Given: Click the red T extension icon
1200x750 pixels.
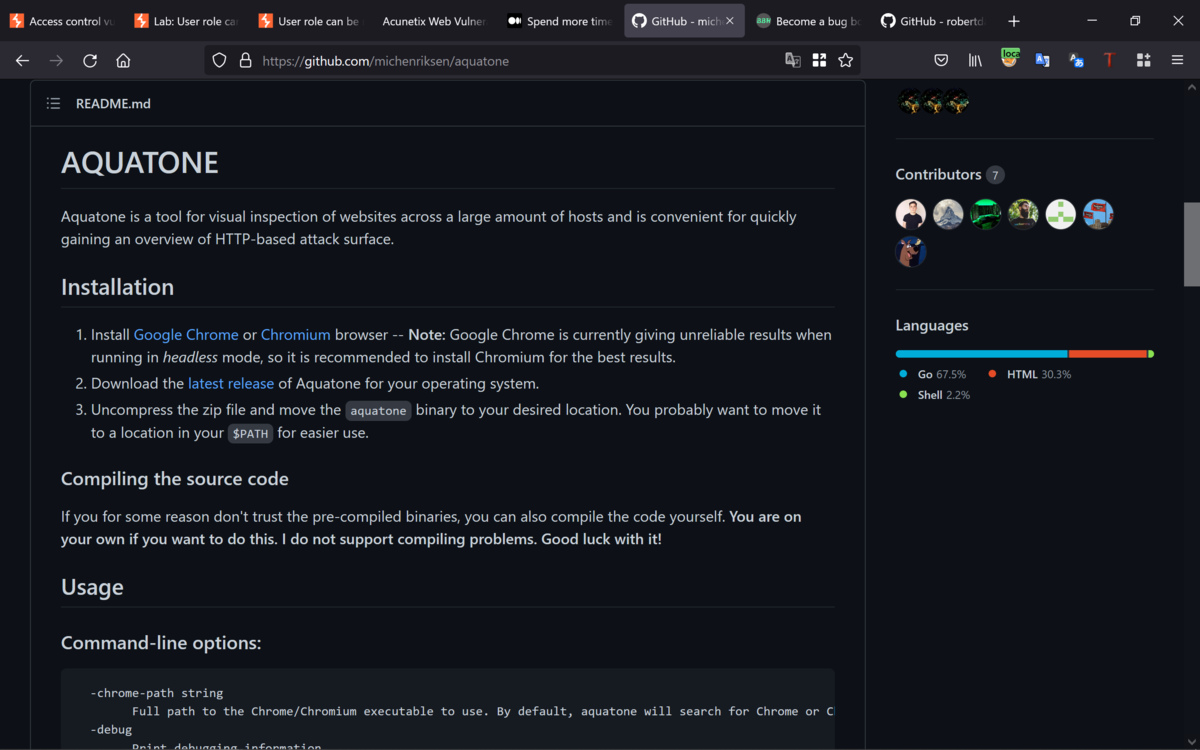Looking at the screenshot, I should pyautogui.click(x=1109, y=61).
